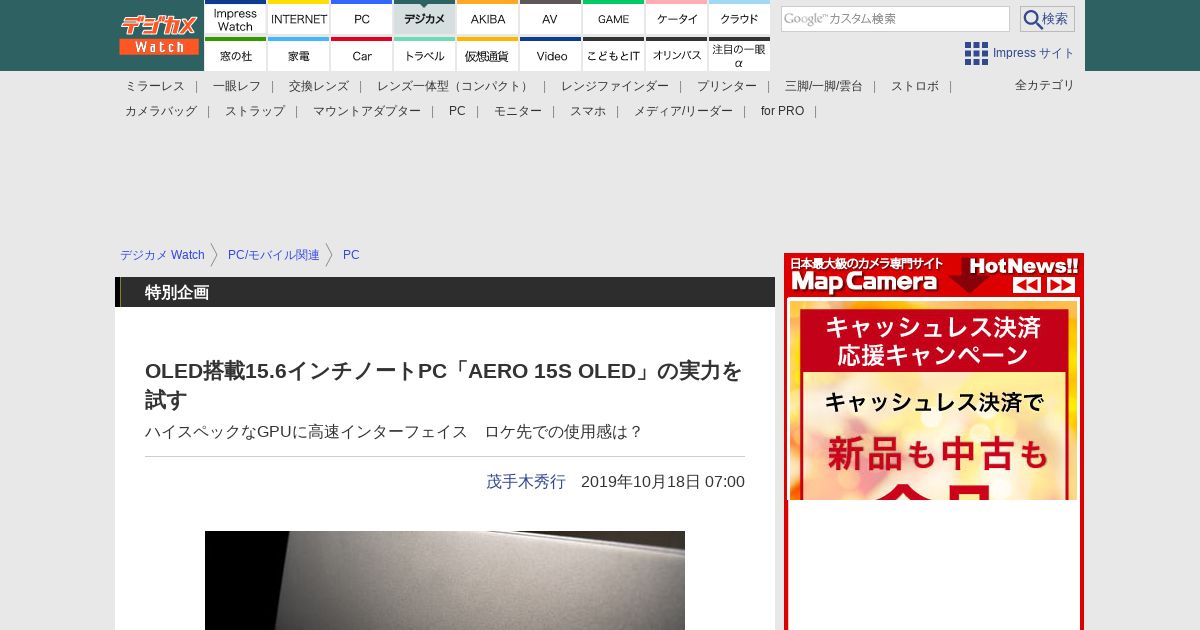Open the こどもとIT tab
Viewport: 1200px width, 630px height.
tap(613, 55)
